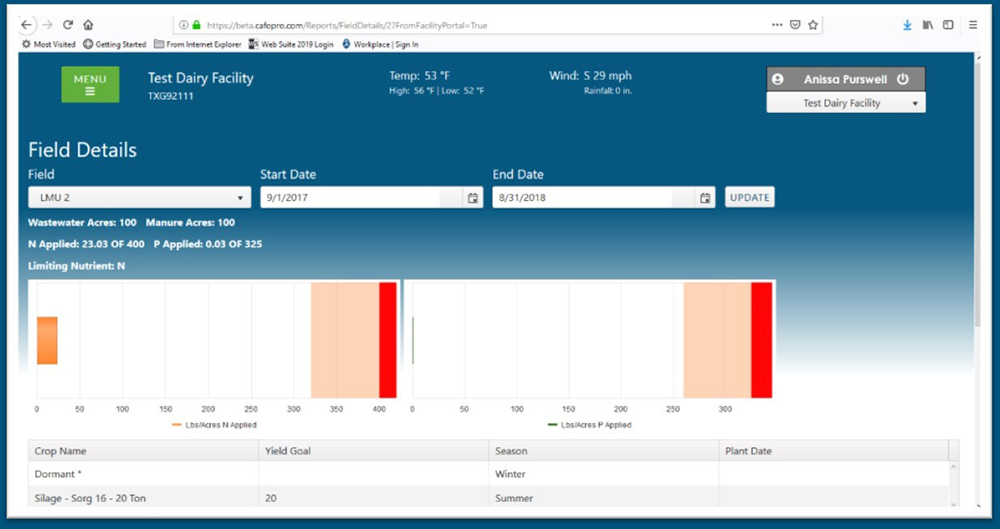
Task: Bookmark this page with the star icon
Action: [812, 25]
